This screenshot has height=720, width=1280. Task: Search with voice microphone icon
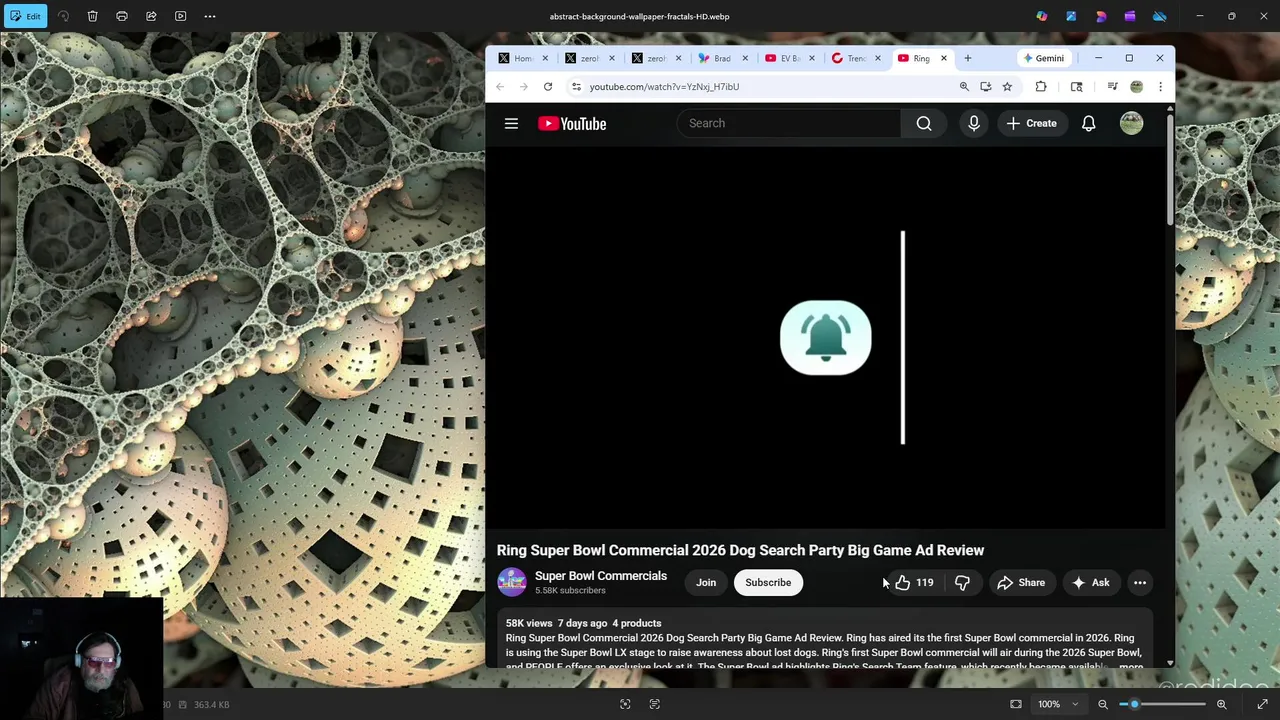pos(974,123)
